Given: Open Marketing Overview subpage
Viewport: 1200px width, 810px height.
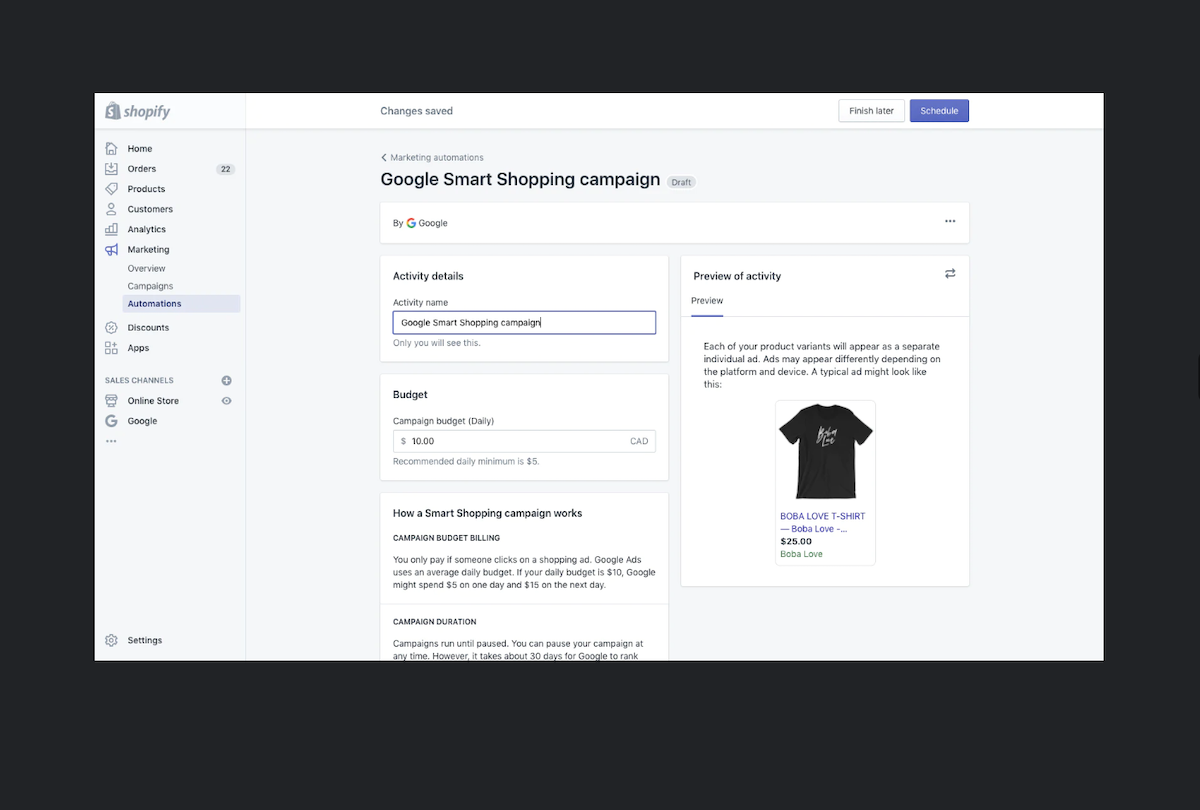Looking at the screenshot, I should pos(146,268).
